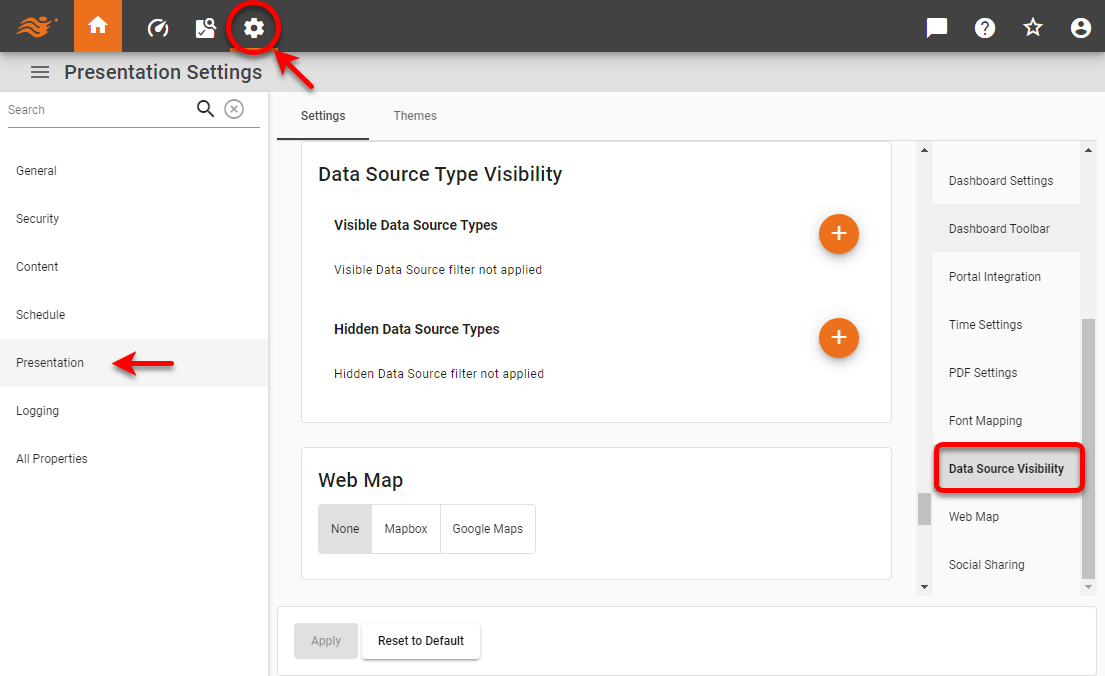Open the favorites star icon
1105x676 pixels.
[x=1033, y=27]
